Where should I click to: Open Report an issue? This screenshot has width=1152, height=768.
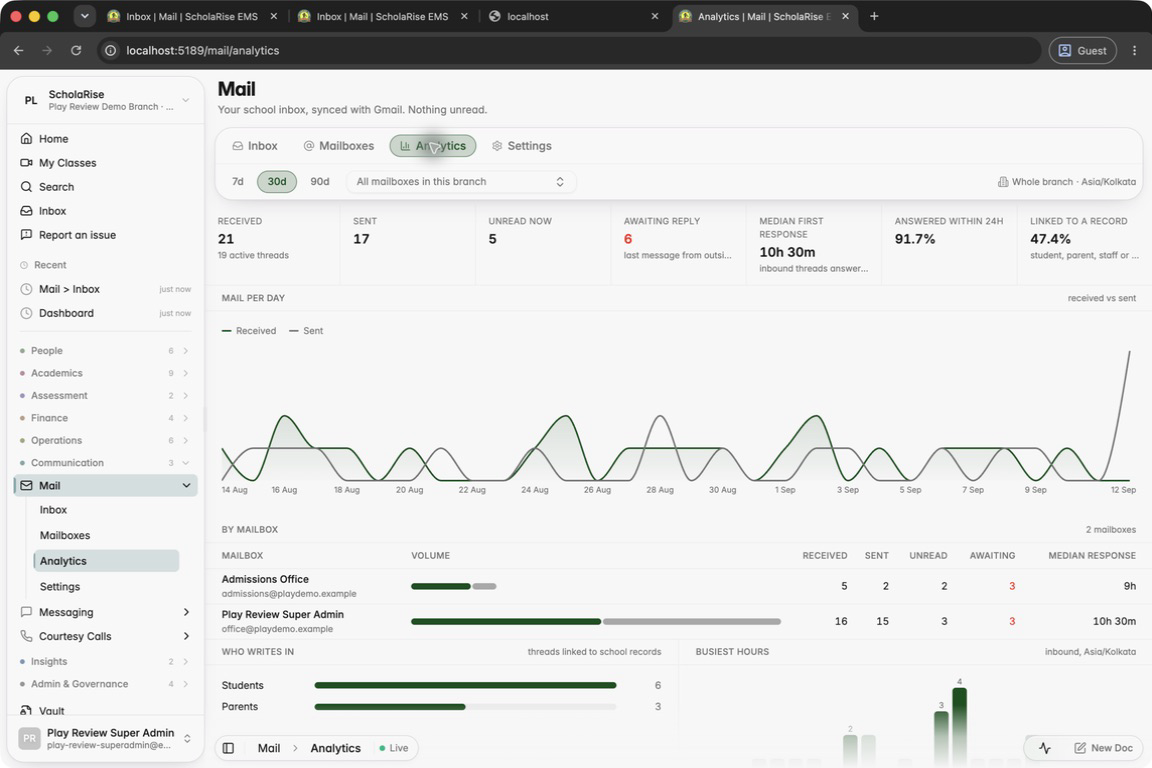76,234
